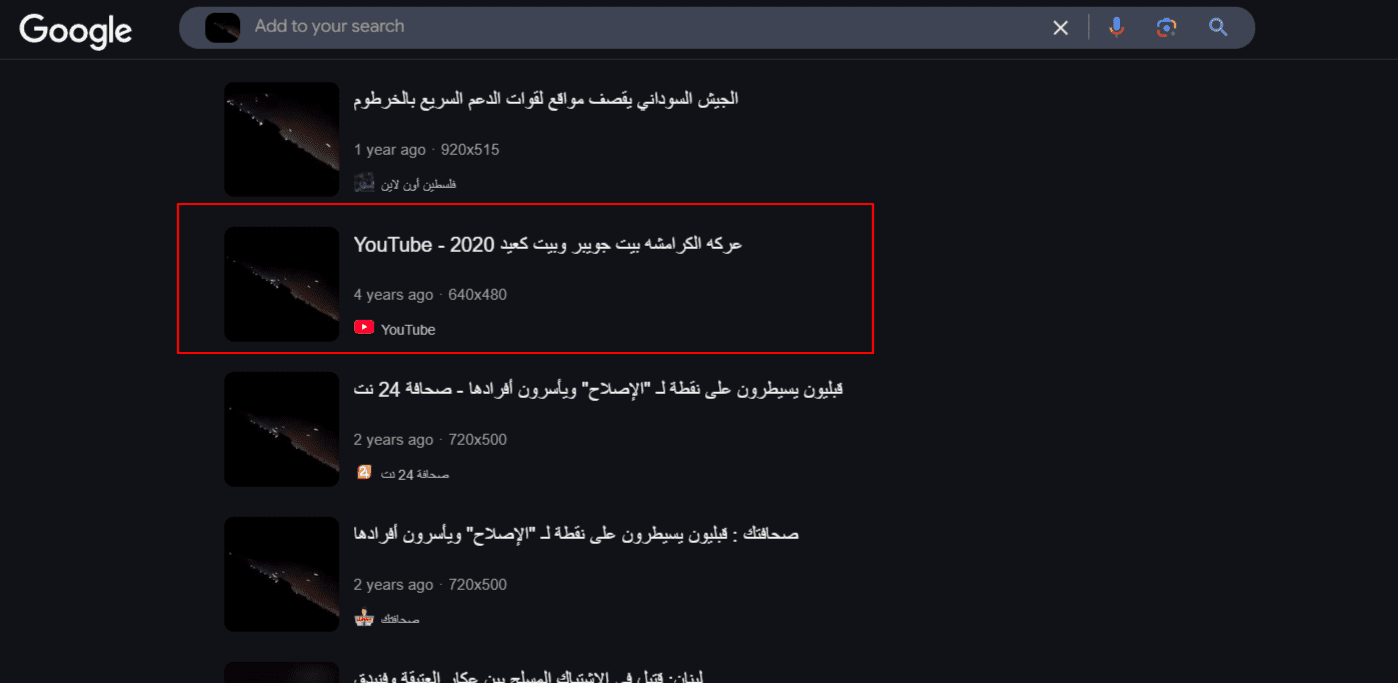Open thumbnail of the third result

click(282, 429)
